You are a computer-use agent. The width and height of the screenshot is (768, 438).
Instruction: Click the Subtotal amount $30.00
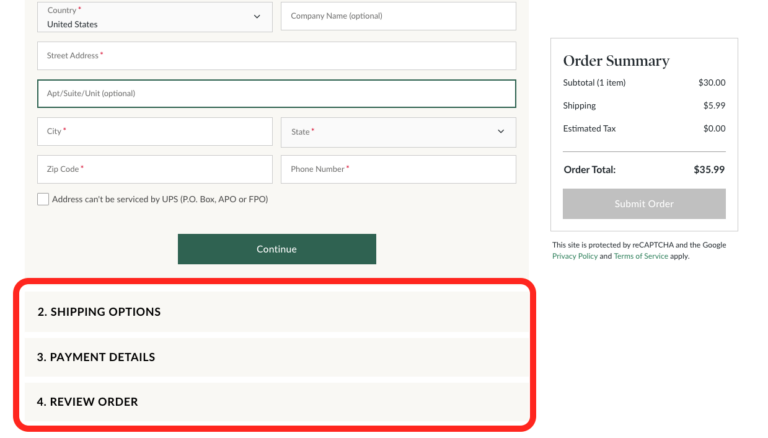[712, 82]
